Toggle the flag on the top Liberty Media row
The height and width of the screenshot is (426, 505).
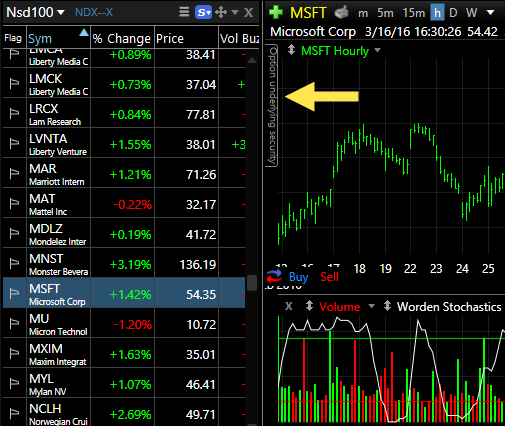click(x=14, y=54)
